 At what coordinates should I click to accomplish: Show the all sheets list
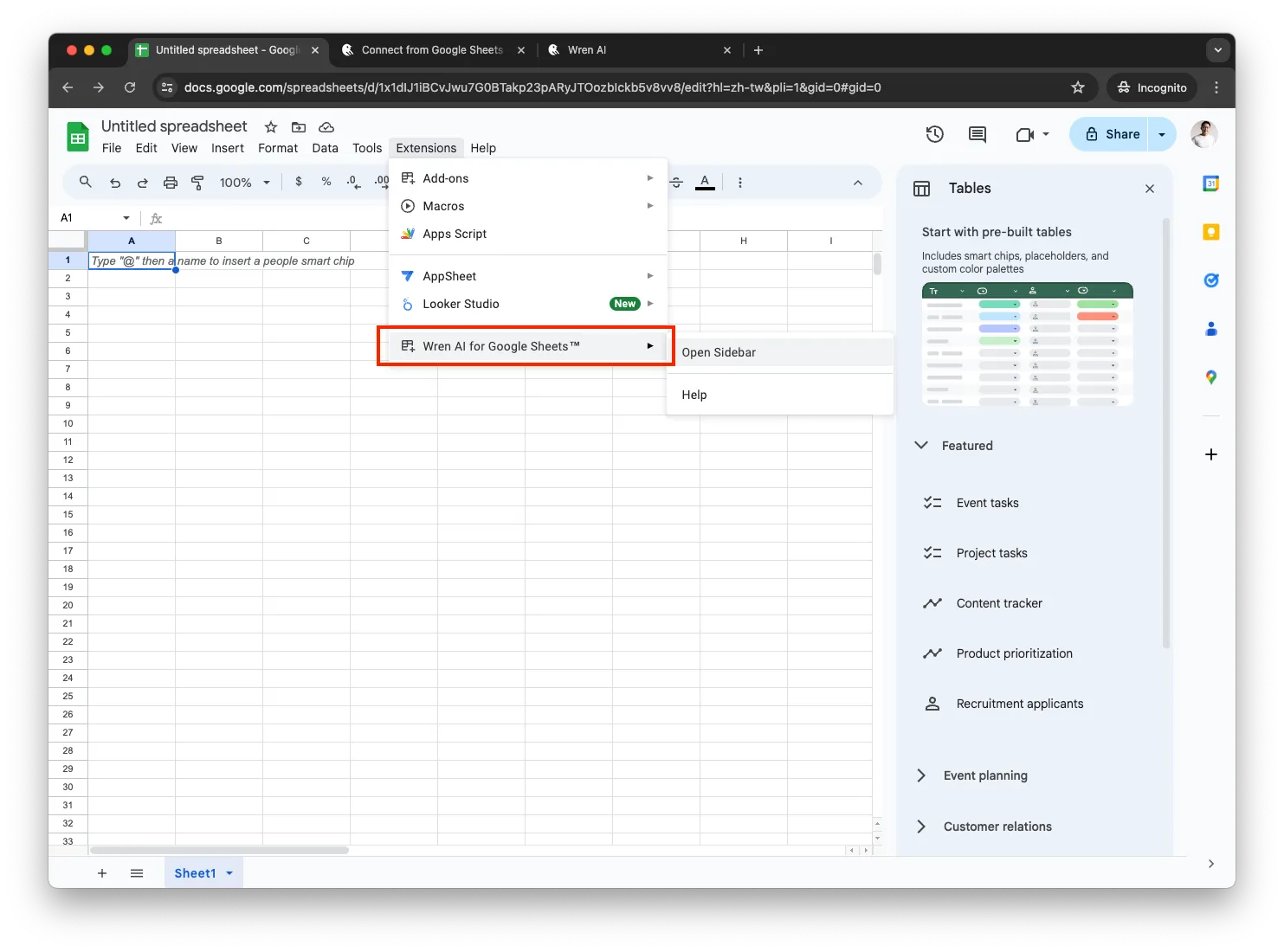137,873
